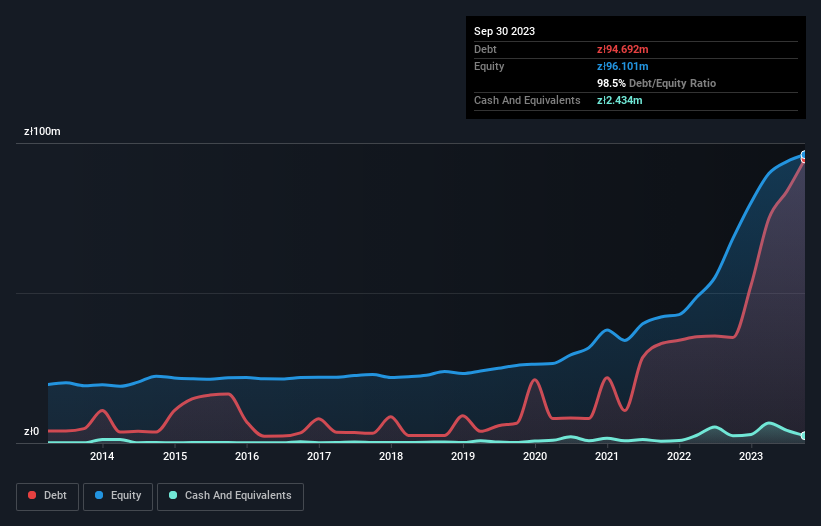Viewport: 821px width, 526px height.
Task: Click the 98.5% Debt/Equity Ratio text
Action: click(657, 83)
